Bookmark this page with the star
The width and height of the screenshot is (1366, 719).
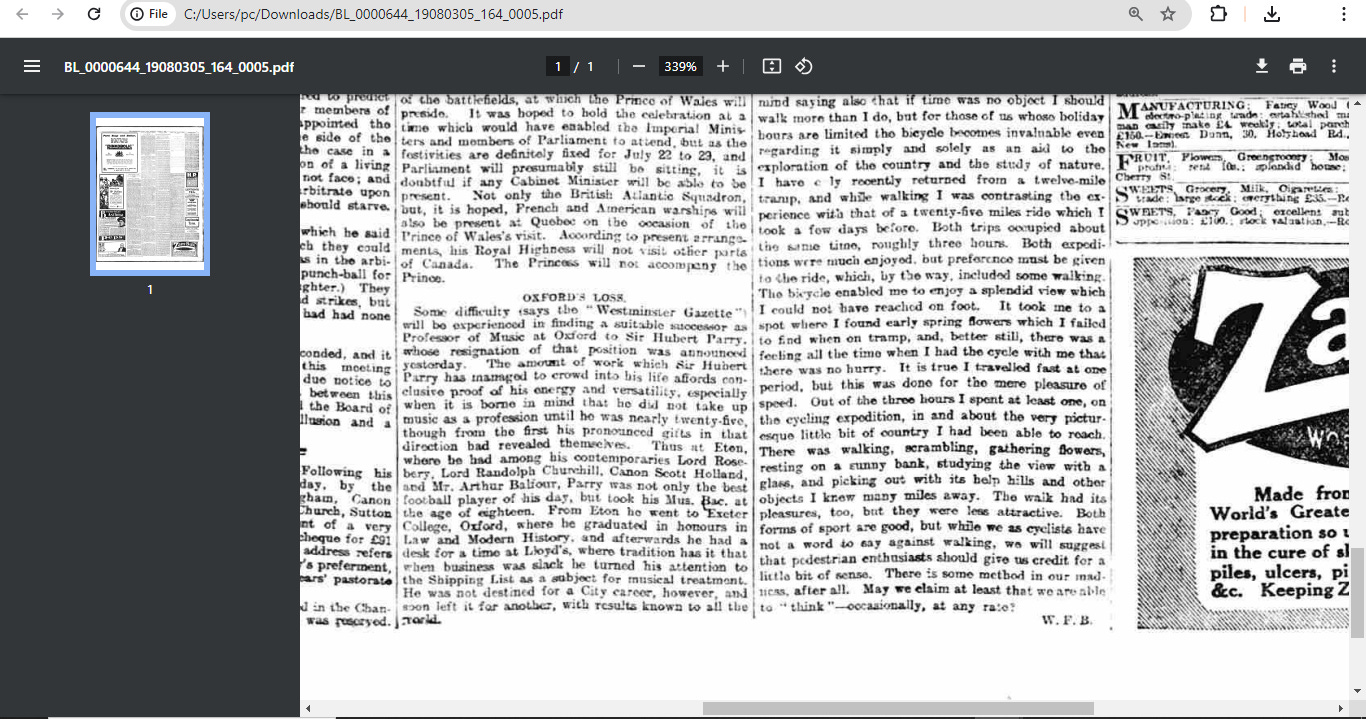(1168, 14)
